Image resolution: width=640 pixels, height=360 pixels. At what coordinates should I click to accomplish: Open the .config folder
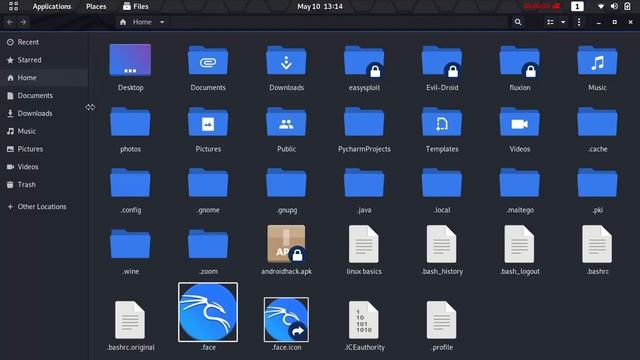[x=130, y=183]
